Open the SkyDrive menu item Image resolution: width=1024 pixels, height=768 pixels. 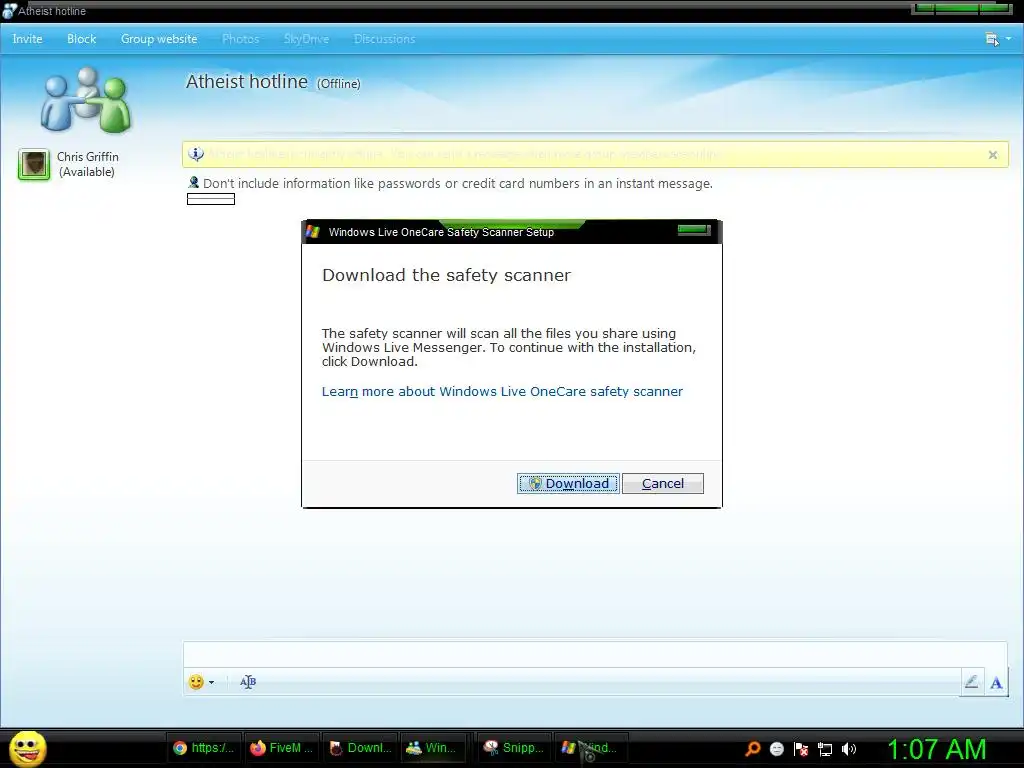(x=306, y=39)
